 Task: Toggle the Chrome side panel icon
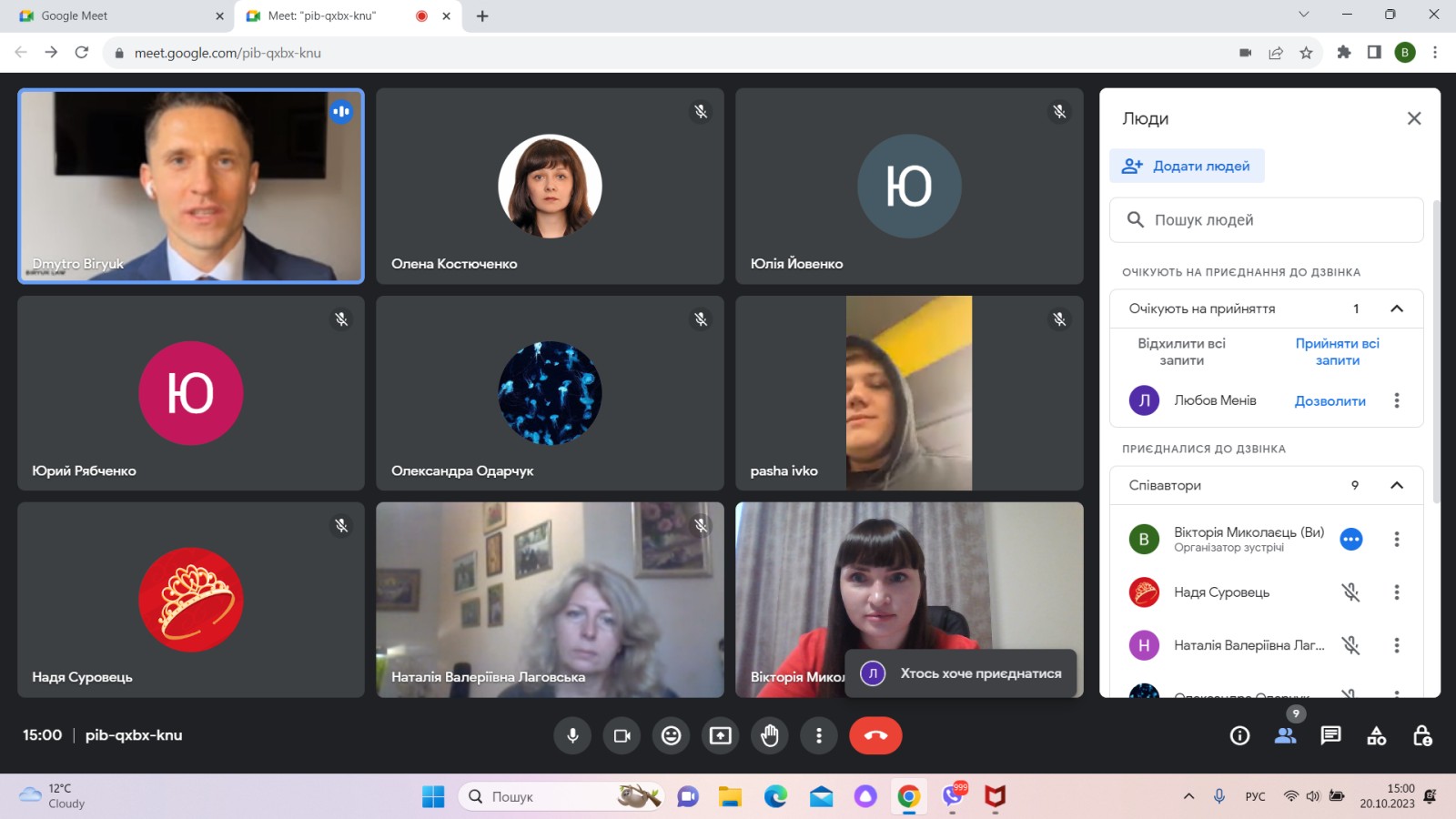[x=1374, y=53]
